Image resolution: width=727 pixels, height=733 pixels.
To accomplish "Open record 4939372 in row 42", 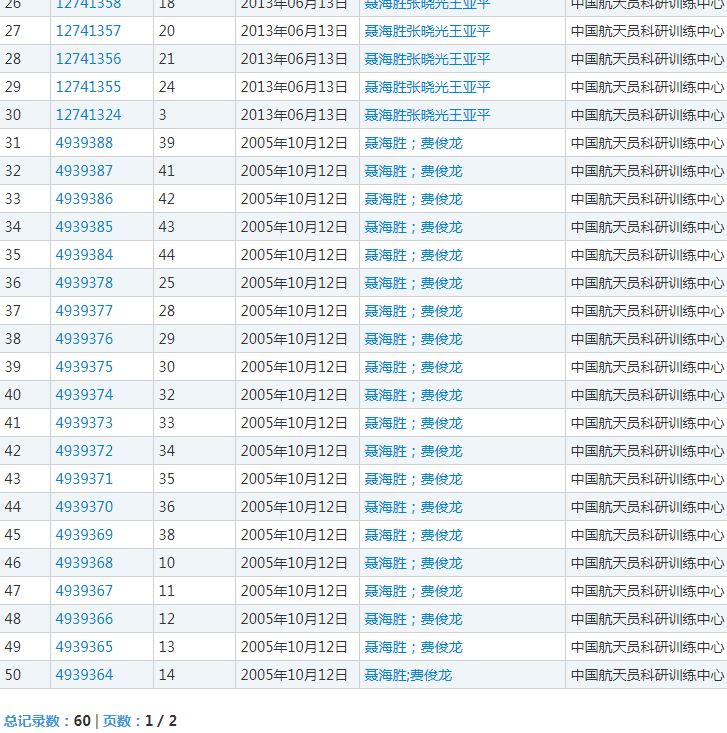I will [84, 451].
